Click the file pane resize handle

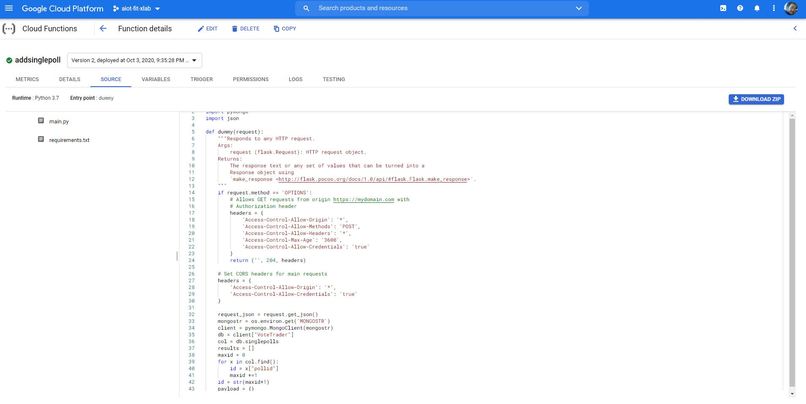click(x=177, y=255)
